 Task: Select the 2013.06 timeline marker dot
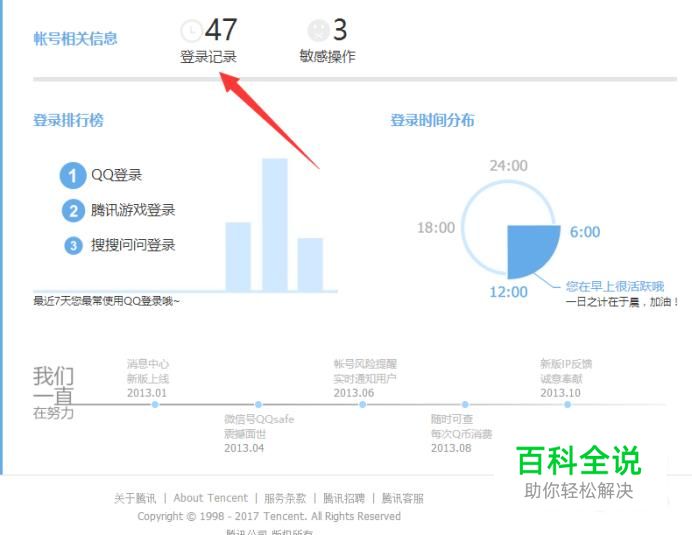tap(362, 404)
